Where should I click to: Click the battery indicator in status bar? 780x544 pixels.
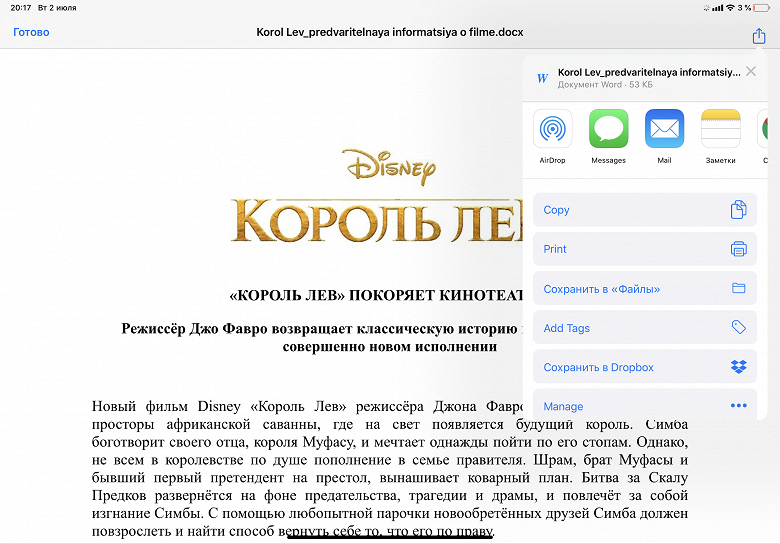(x=761, y=8)
